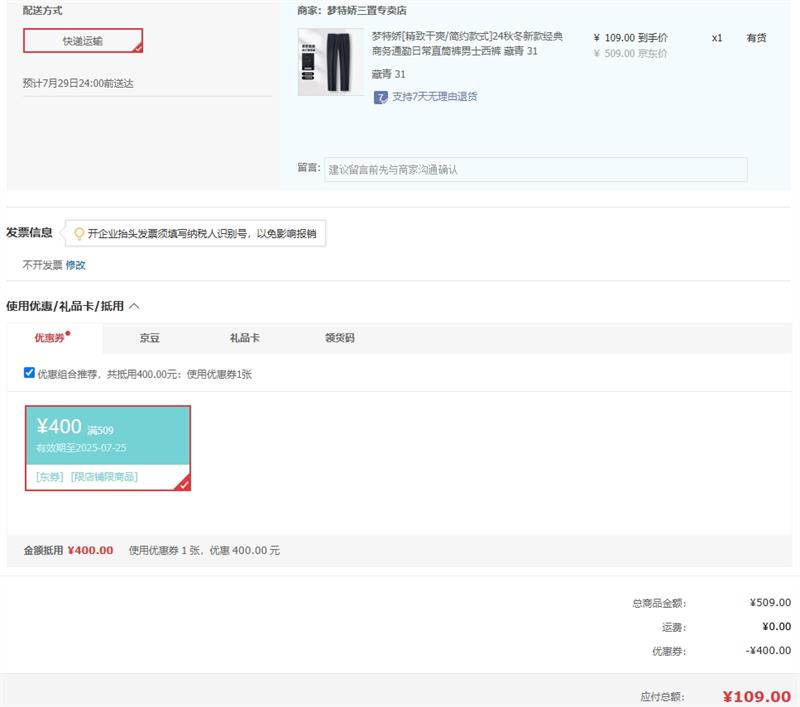Click the 留言 message input field
Image resolution: width=800 pixels, height=707 pixels.
(535, 170)
